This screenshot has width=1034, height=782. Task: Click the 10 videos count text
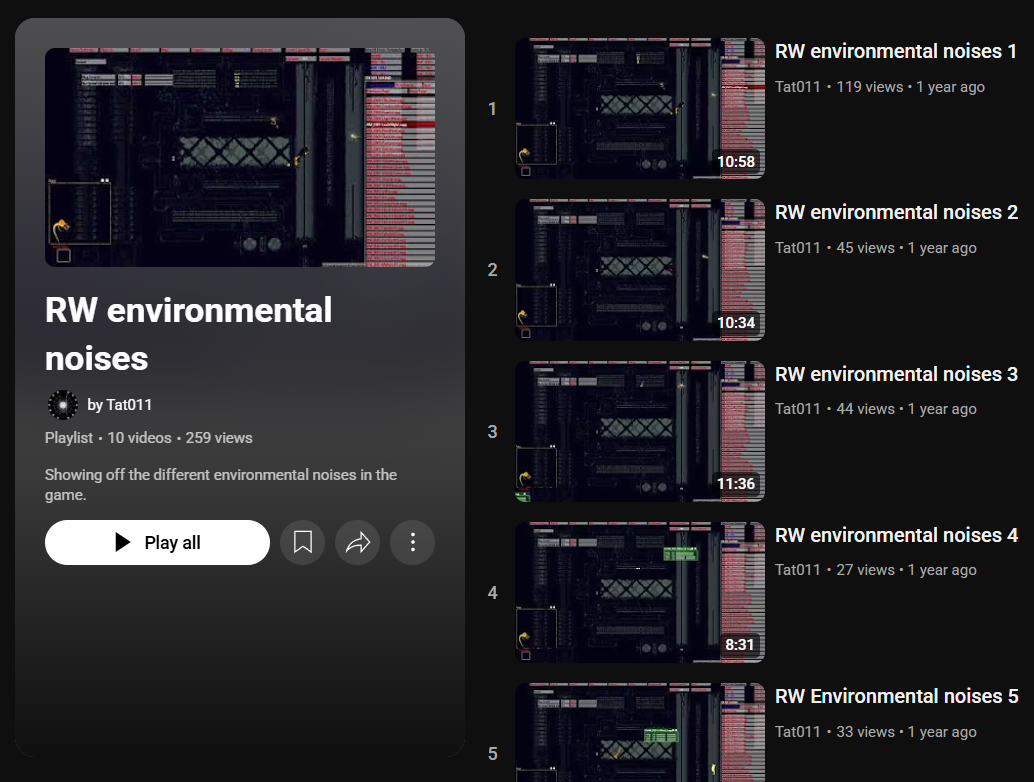click(139, 438)
